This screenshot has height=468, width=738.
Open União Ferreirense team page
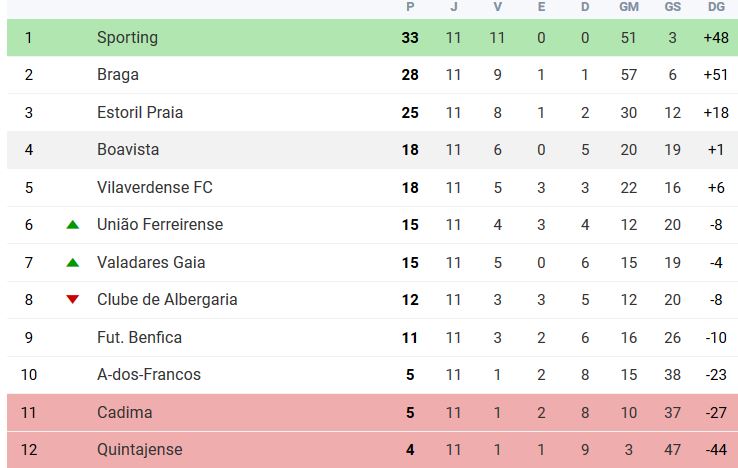160,225
